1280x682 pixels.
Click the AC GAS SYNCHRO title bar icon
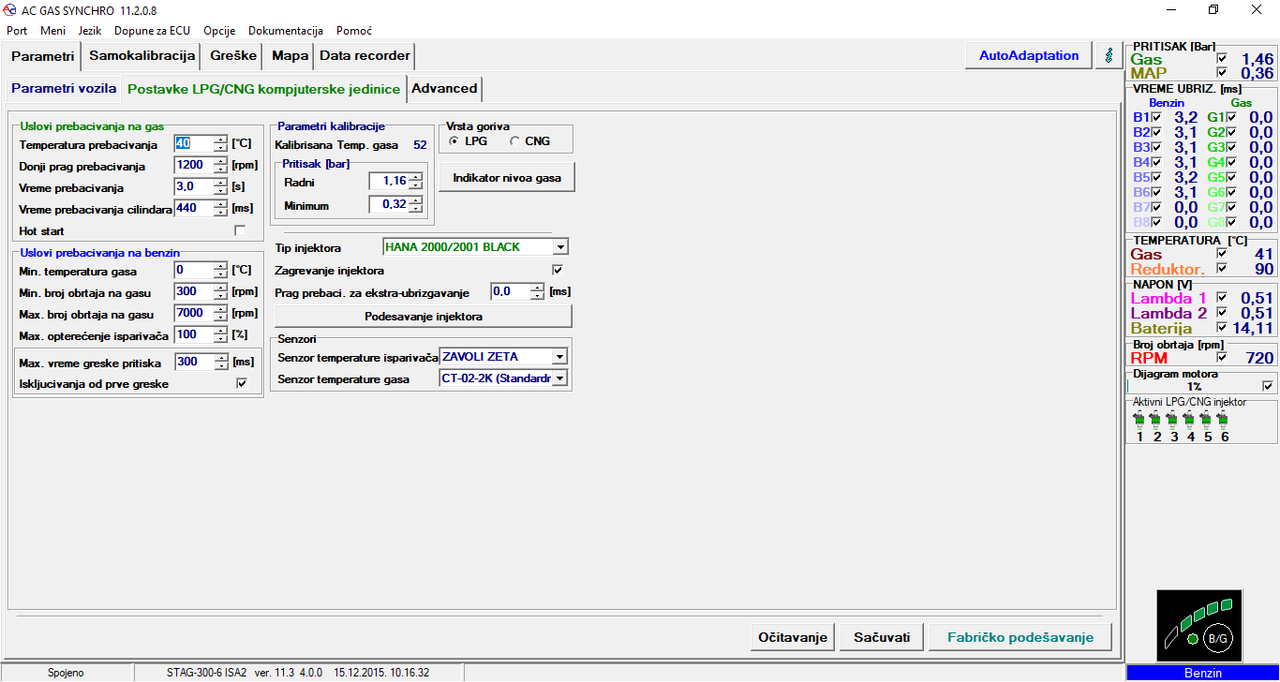[x=11, y=10]
